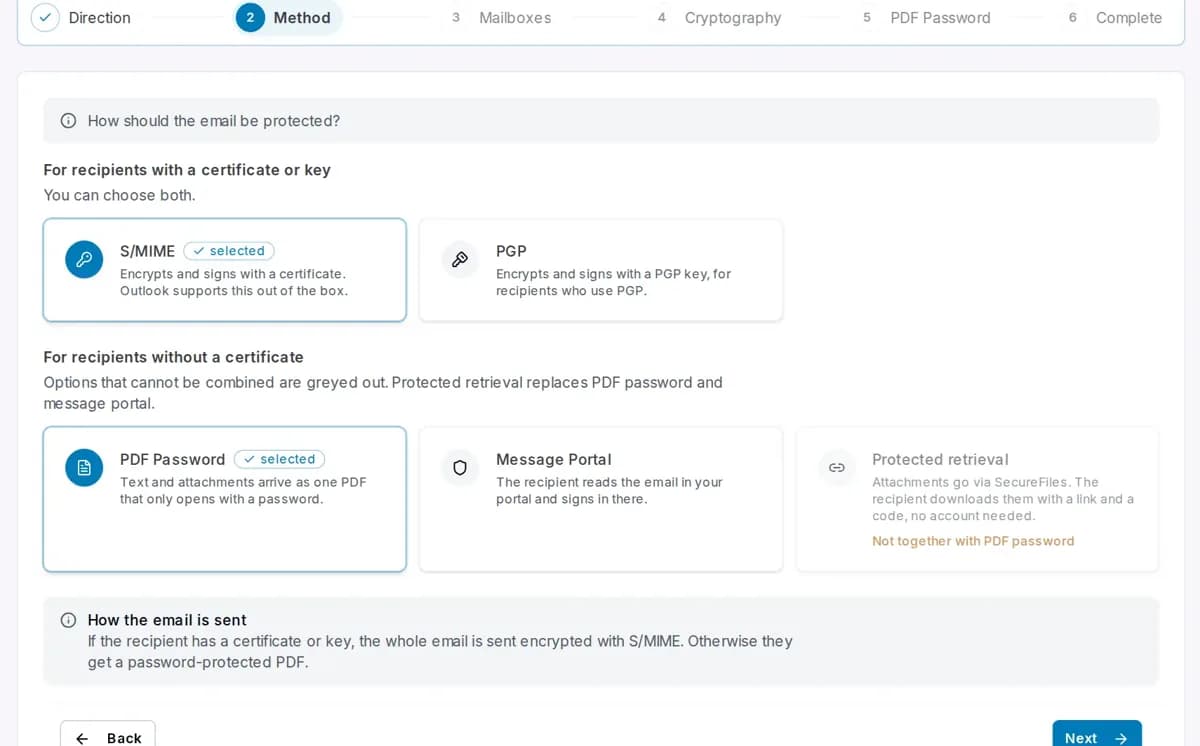Click the Direction step checkmark icon
The width and height of the screenshot is (1200, 746).
coord(45,17)
